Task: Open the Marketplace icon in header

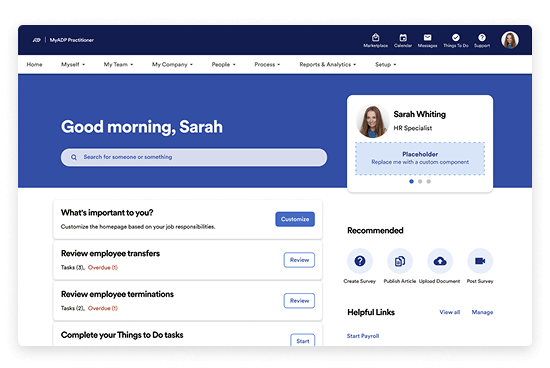Action: [x=375, y=37]
